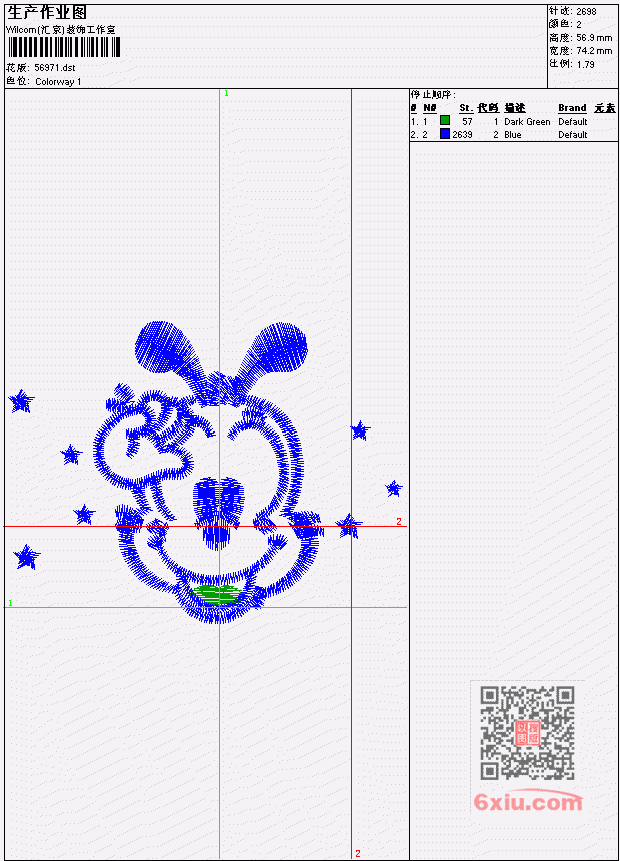Click the width value 74.2 mm
This screenshot has height=861, width=620.
[594, 51]
